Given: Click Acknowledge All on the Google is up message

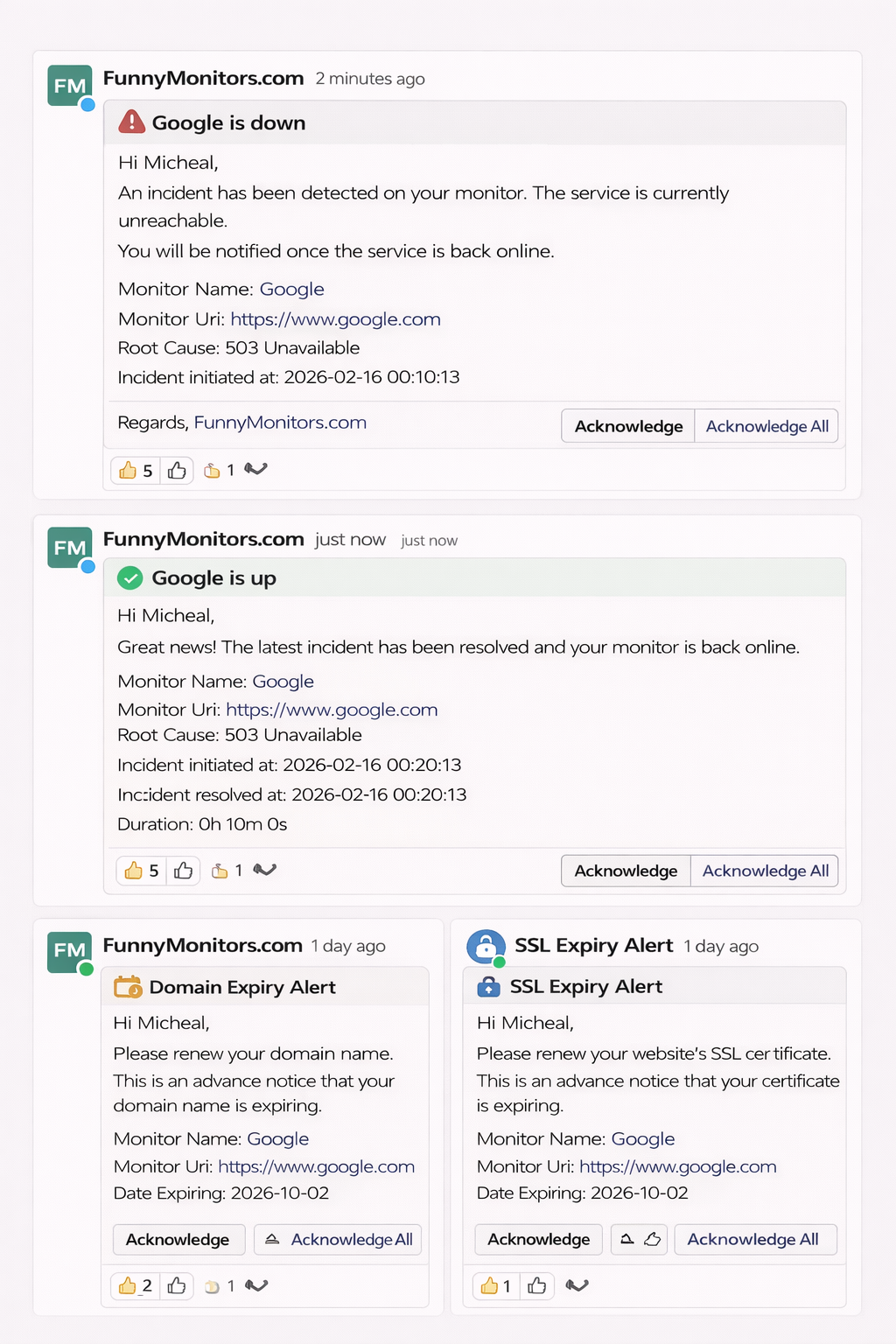Looking at the screenshot, I should (x=766, y=870).
